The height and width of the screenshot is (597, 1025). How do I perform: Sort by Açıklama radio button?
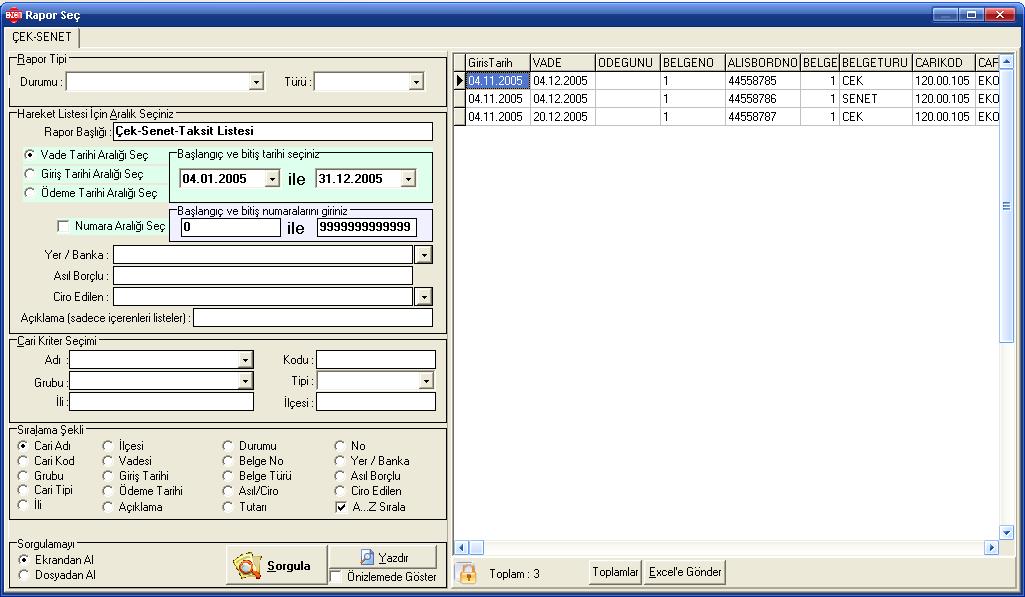(x=108, y=507)
